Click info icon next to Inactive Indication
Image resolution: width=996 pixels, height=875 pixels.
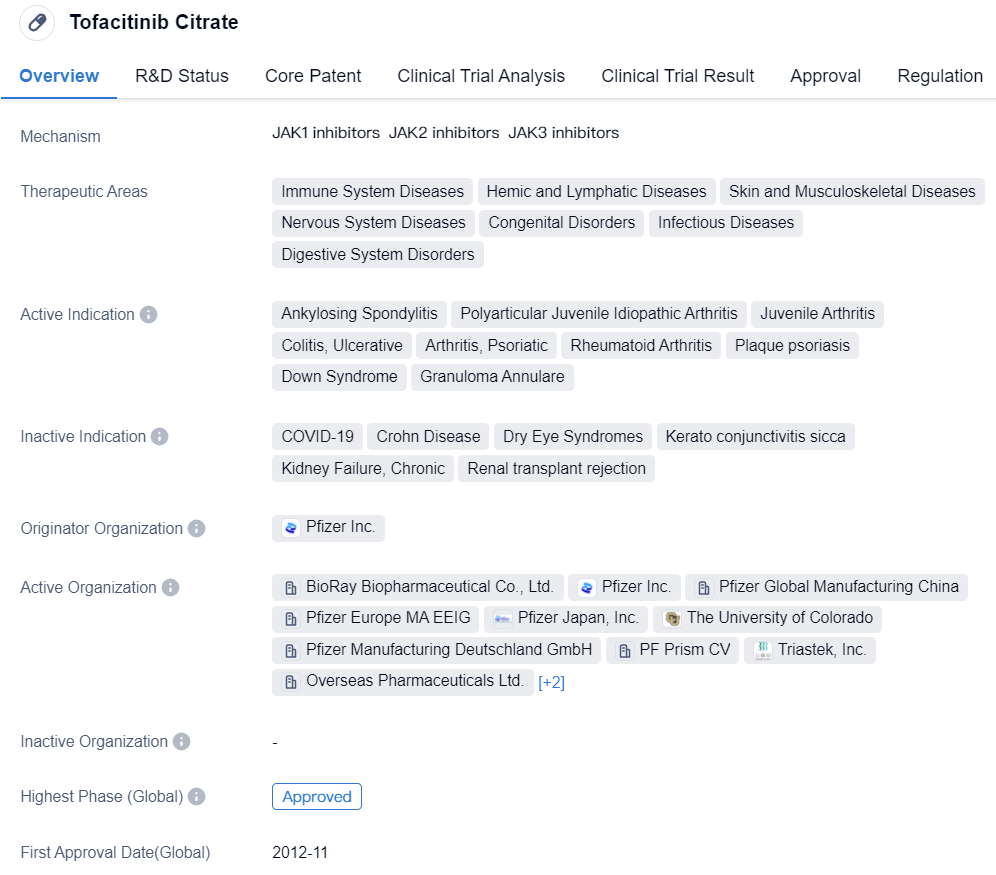click(159, 436)
